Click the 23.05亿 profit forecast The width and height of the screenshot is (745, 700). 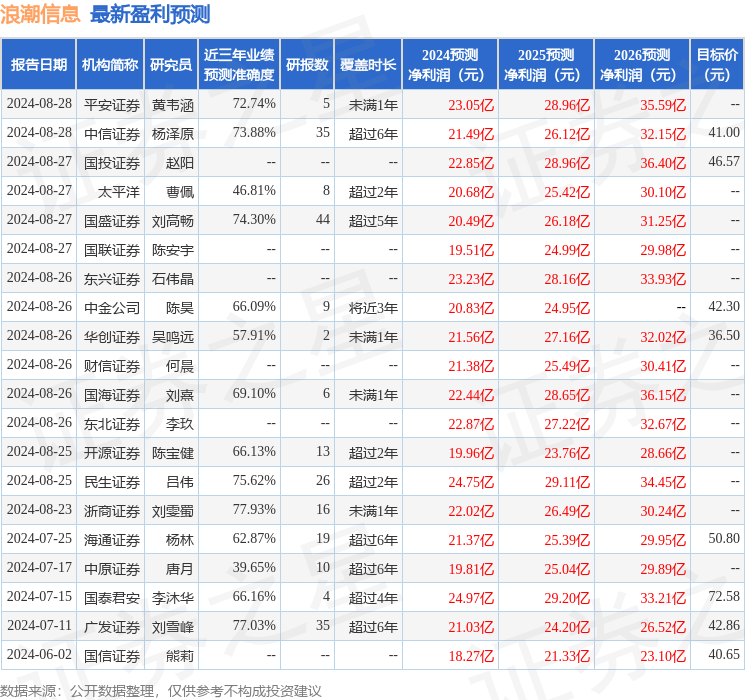tap(471, 105)
